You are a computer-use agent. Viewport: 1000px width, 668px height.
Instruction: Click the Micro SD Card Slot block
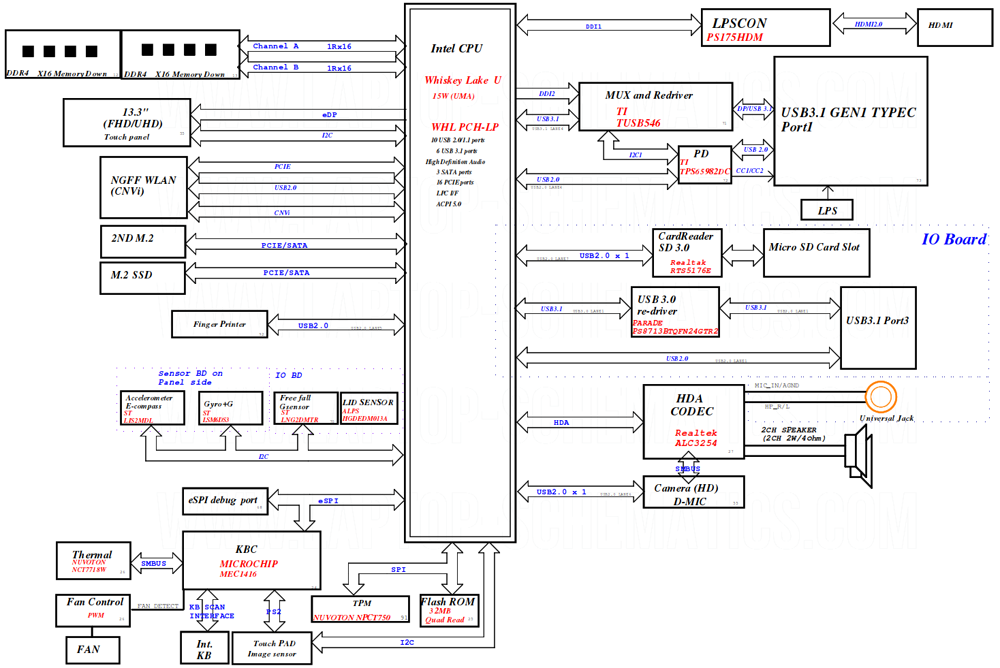click(x=816, y=253)
